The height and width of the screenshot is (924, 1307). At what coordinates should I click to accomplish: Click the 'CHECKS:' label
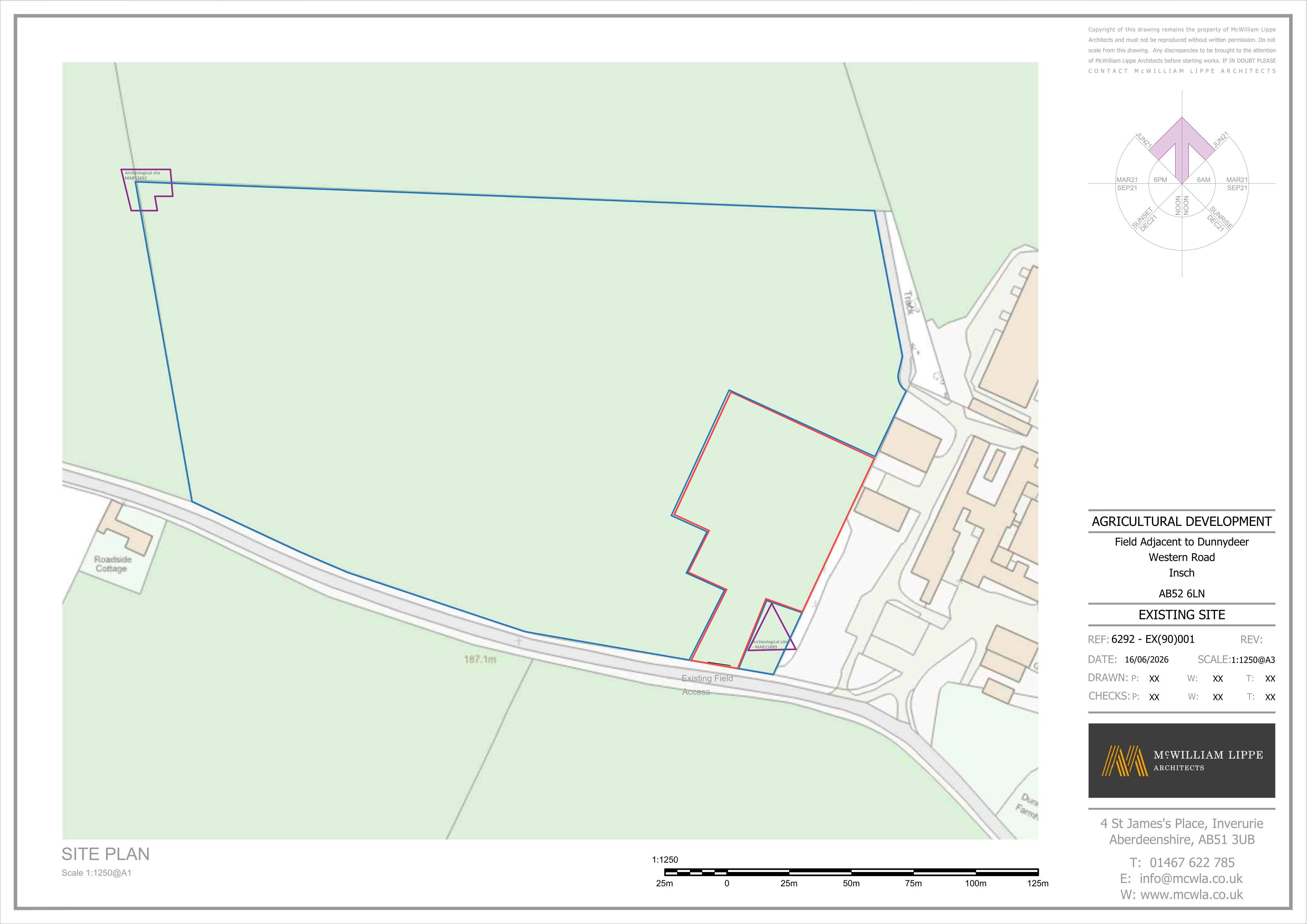coord(1109,696)
